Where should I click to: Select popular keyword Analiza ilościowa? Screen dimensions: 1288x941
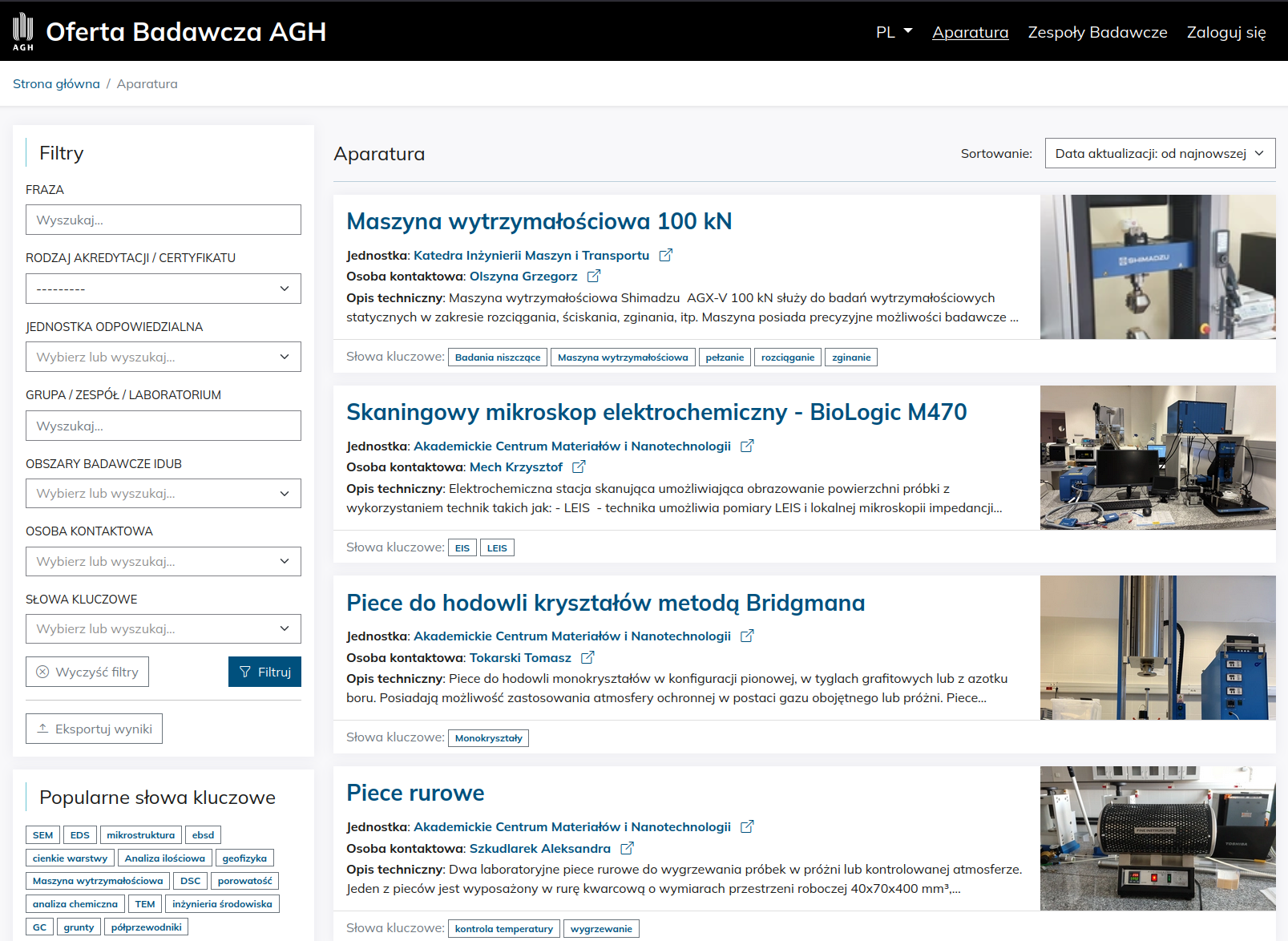(x=165, y=858)
